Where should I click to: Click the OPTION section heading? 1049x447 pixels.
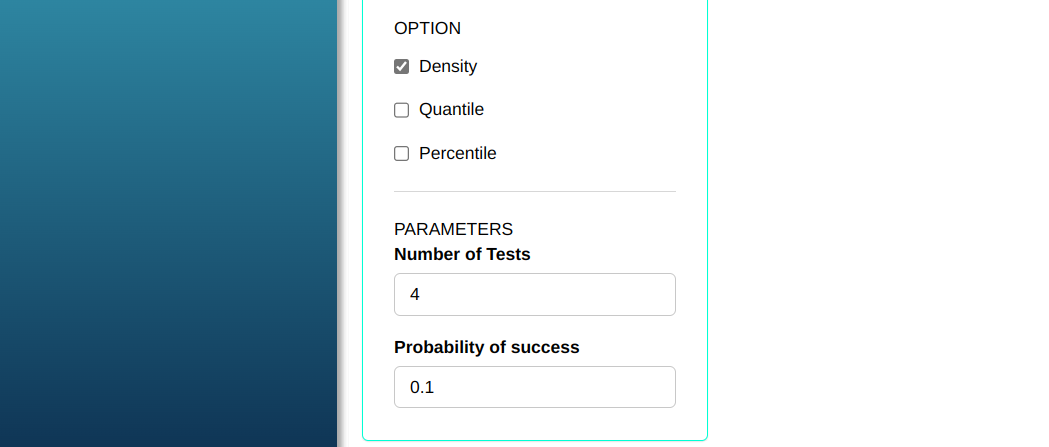427,29
